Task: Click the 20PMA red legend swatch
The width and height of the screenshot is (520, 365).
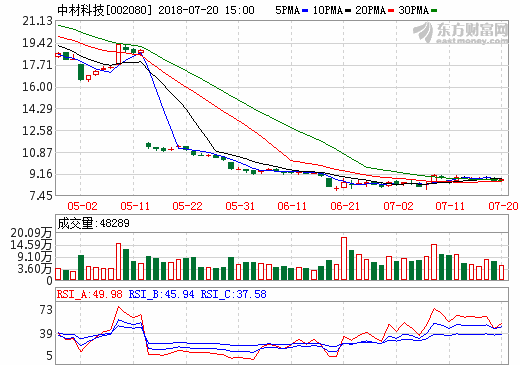Action: (x=391, y=11)
